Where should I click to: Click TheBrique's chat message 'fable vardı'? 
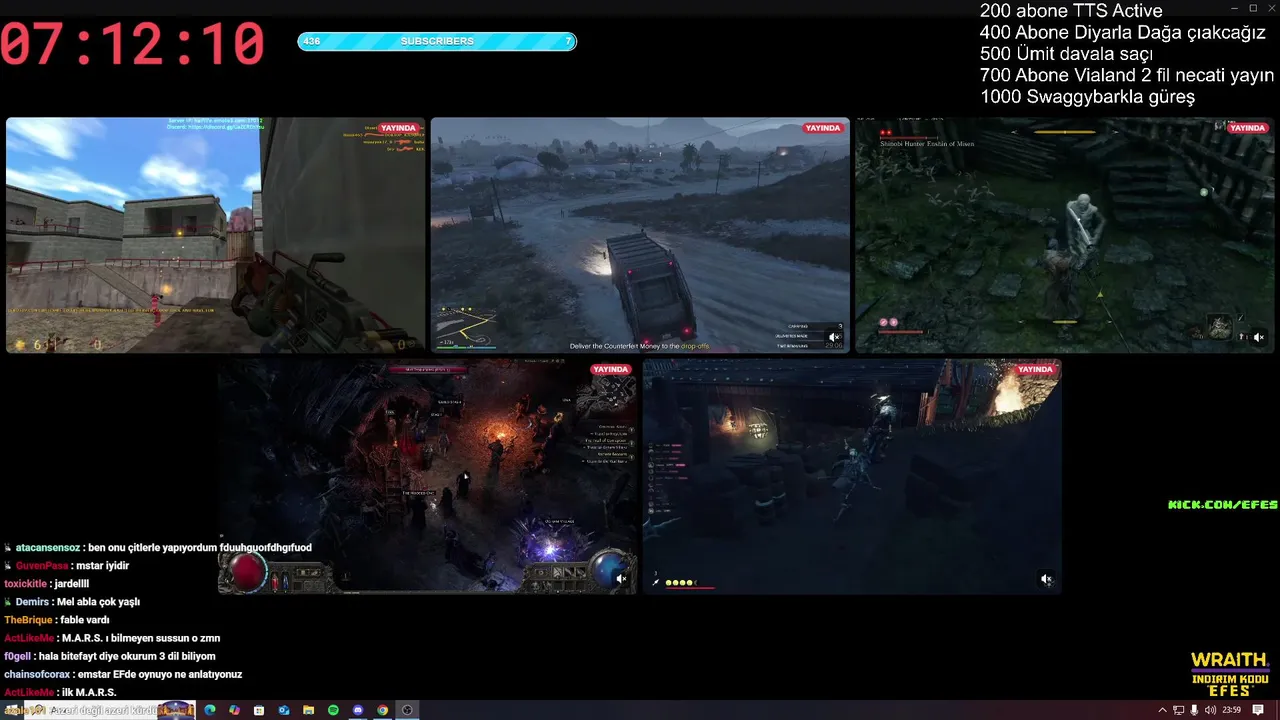57,620
